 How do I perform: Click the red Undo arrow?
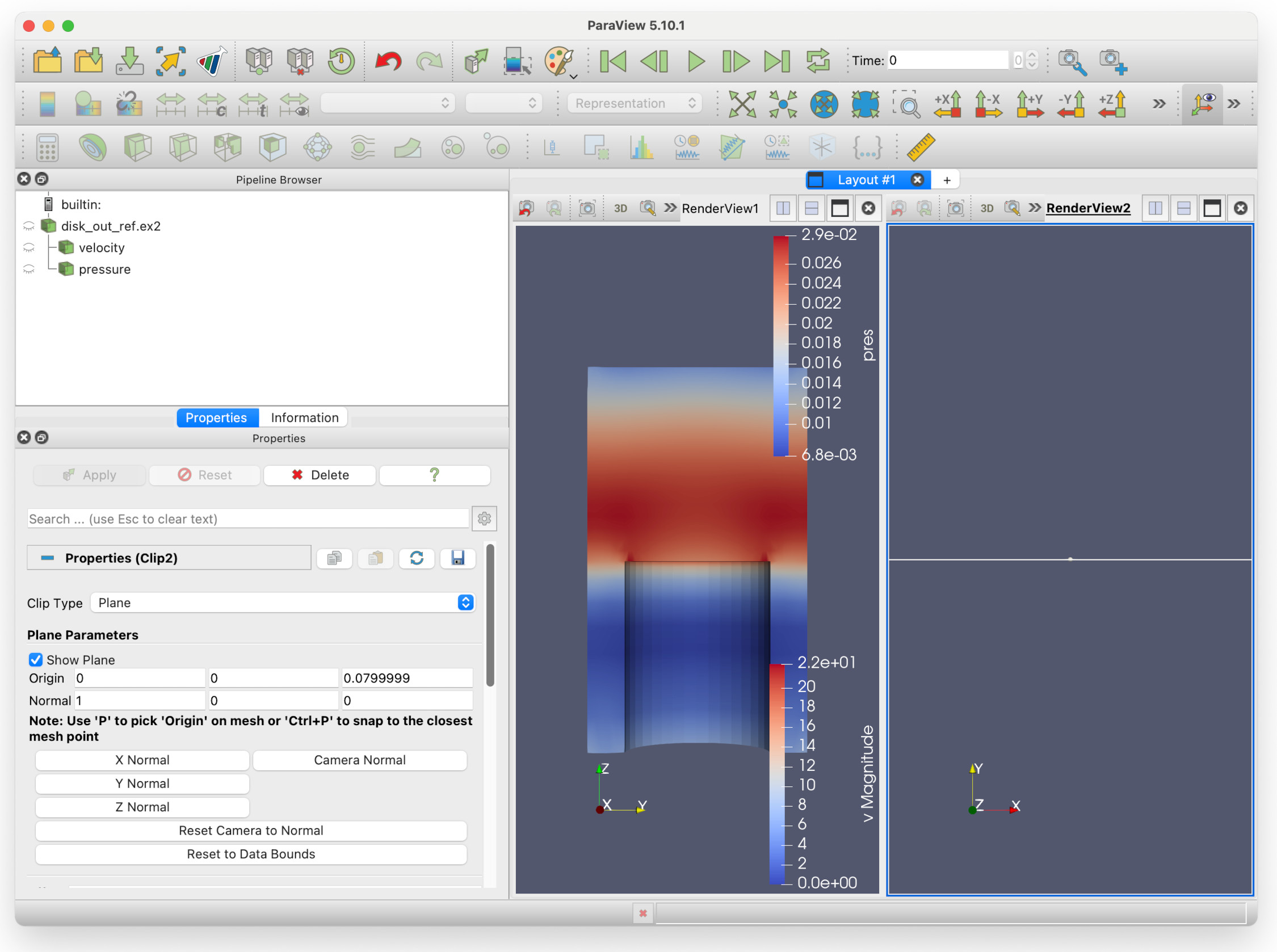pos(388,61)
